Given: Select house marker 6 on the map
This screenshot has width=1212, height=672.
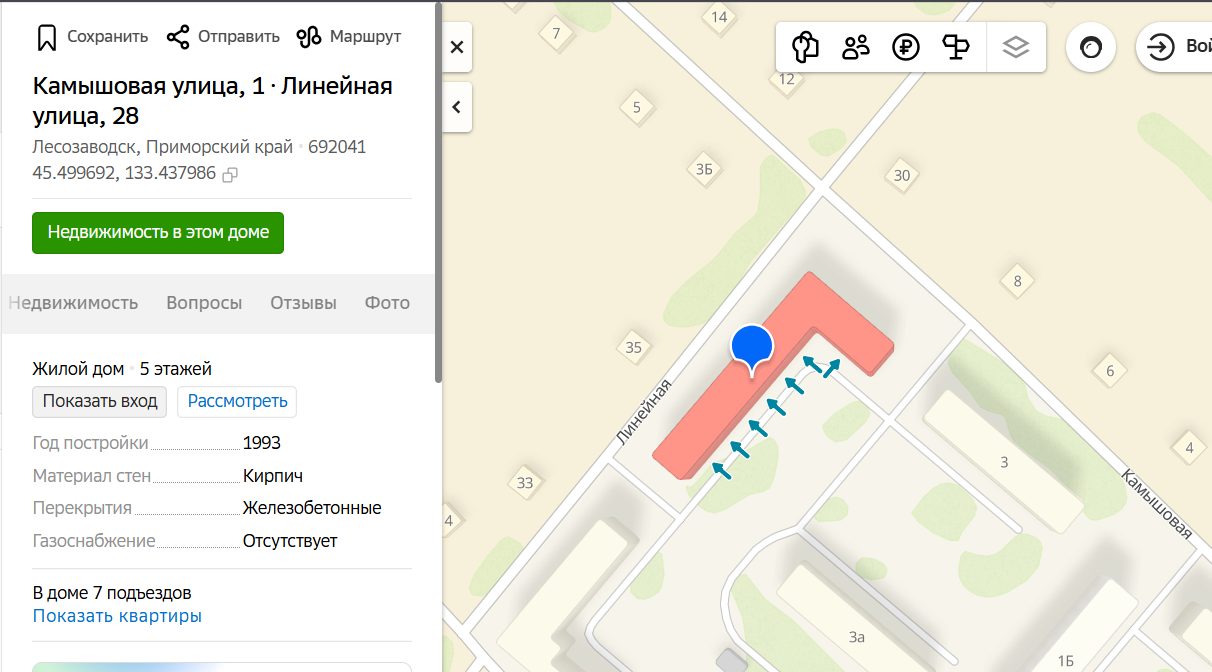Looking at the screenshot, I should [x=1110, y=372].
